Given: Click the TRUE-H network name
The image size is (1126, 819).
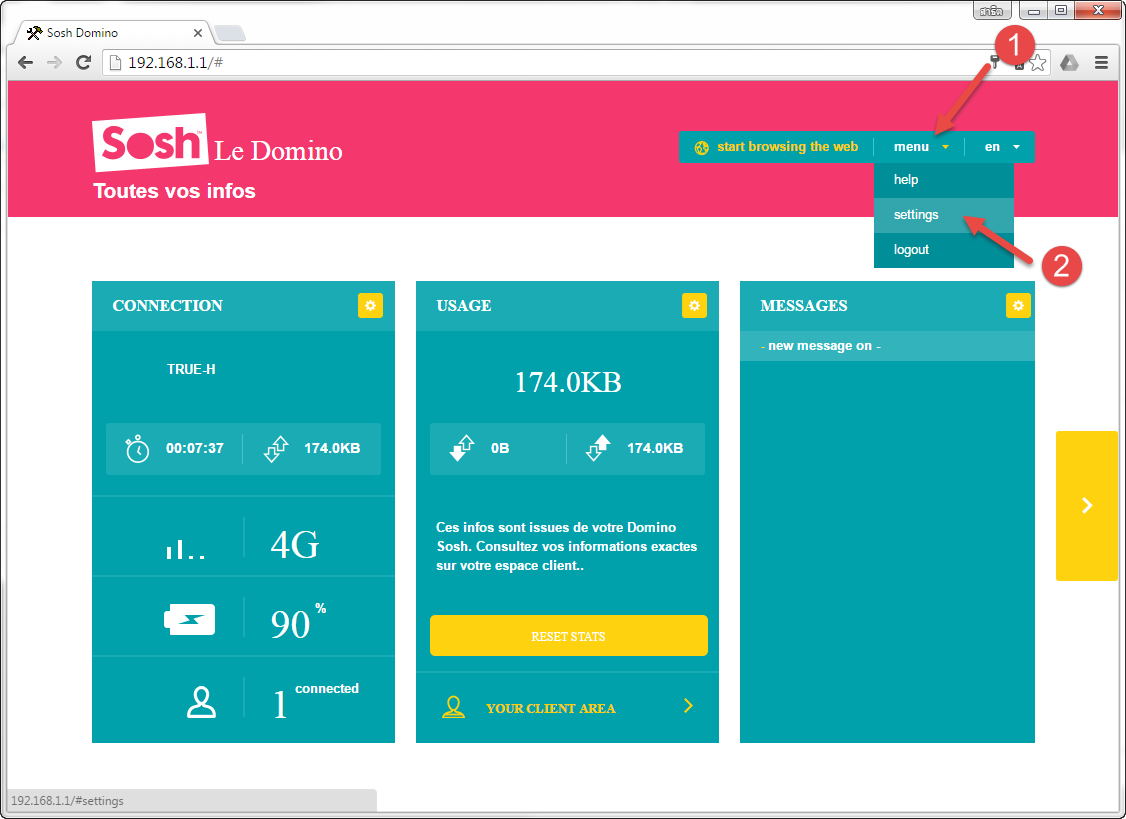Looking at the screenshot, I should click(x=191, y=369).
